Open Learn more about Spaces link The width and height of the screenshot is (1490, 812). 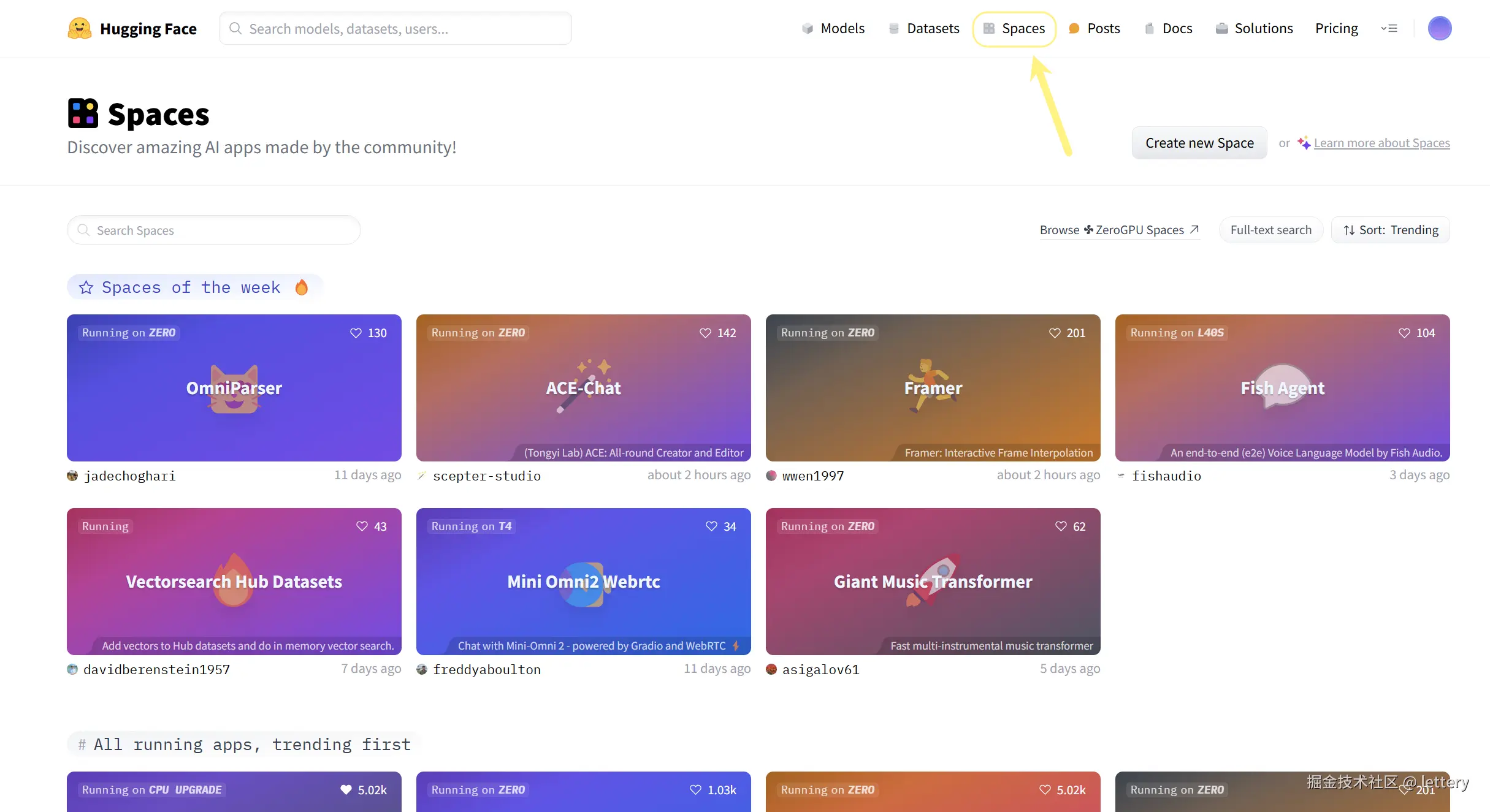point(1381,143)
